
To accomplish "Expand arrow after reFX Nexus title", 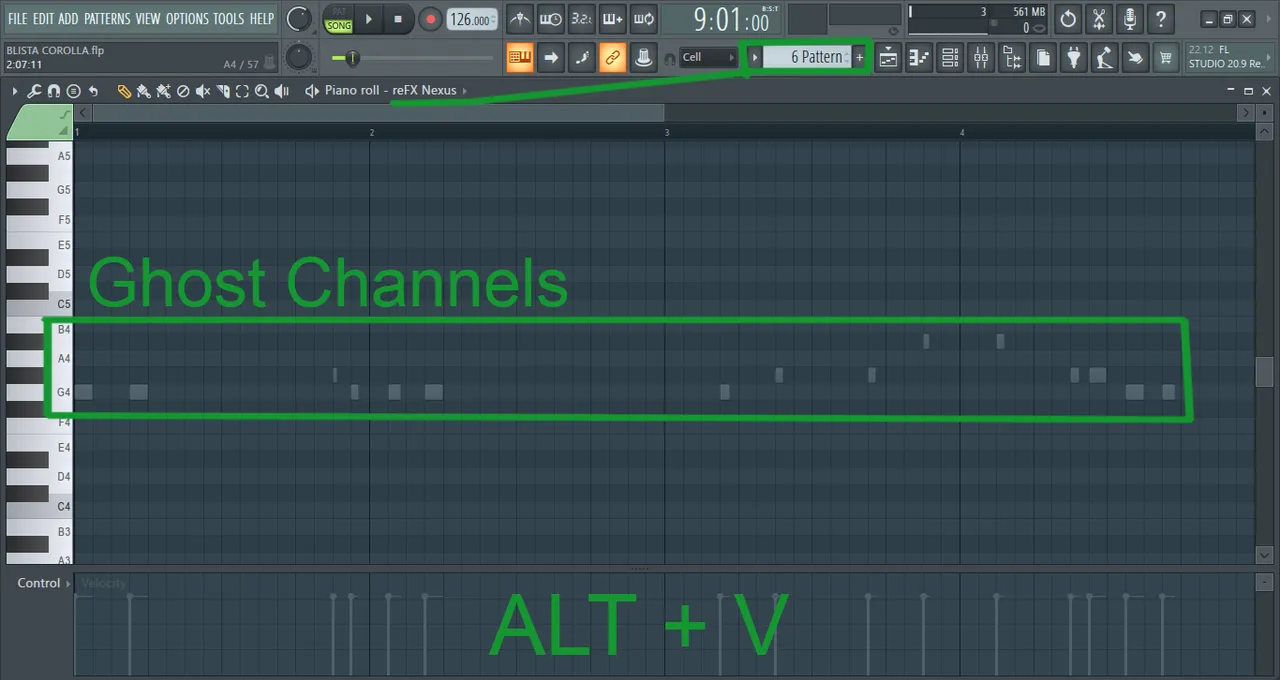I will (465, 91).
